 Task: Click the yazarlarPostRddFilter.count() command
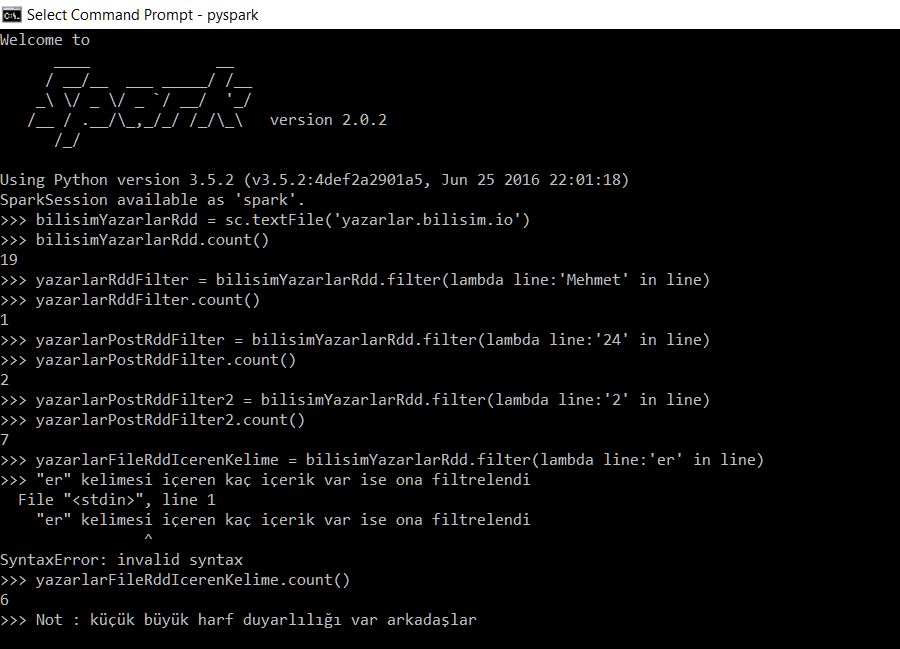(x=148, y=360)
